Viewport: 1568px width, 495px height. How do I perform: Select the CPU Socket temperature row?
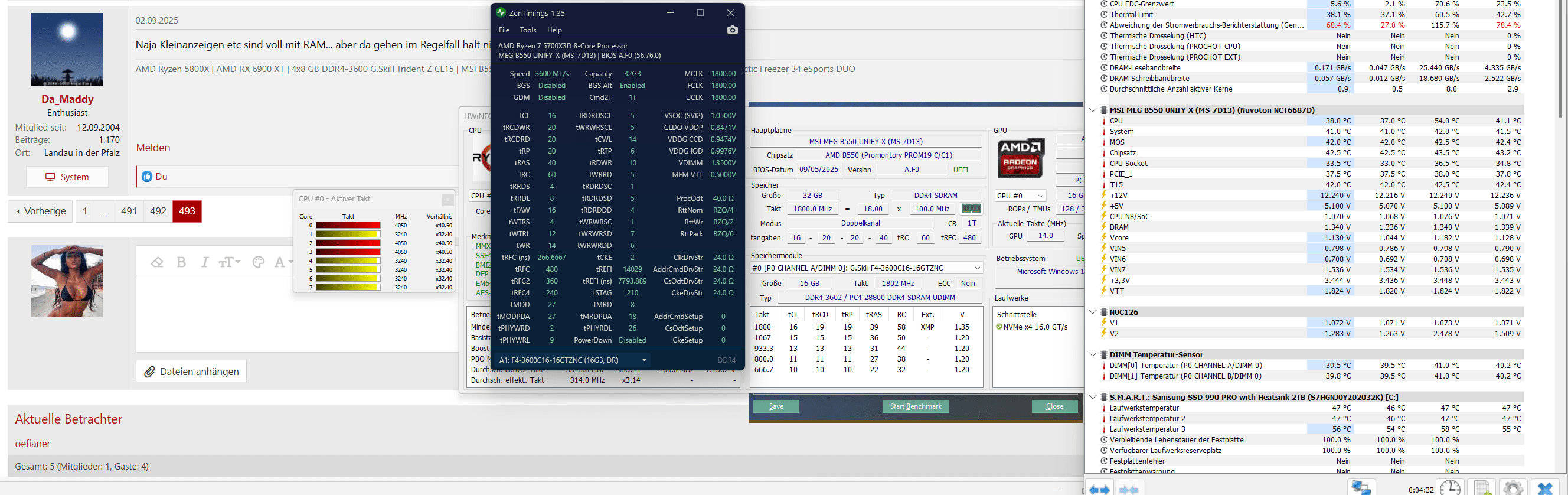(1312, 163)
